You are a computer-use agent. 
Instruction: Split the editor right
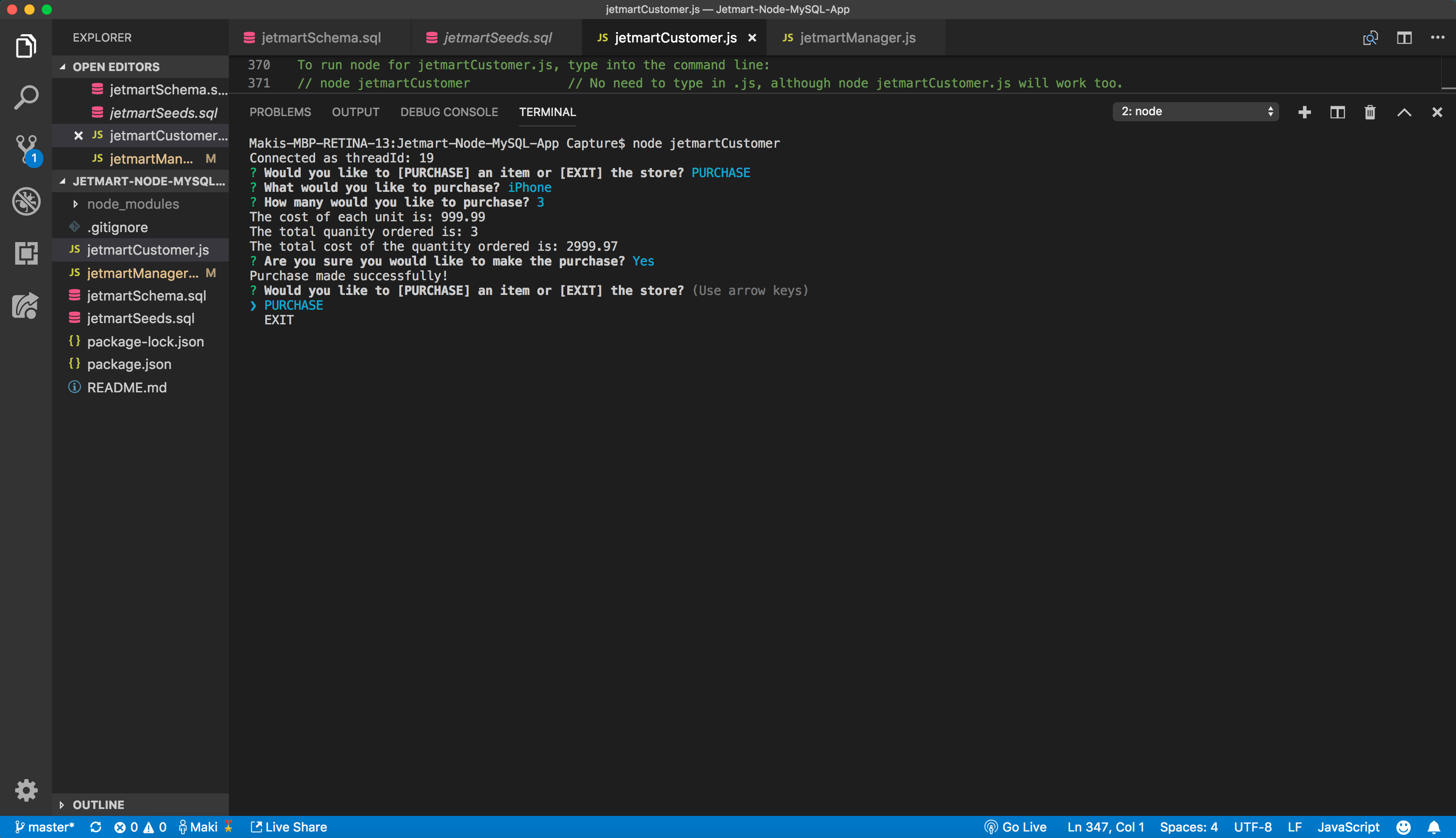(1404, 38)
